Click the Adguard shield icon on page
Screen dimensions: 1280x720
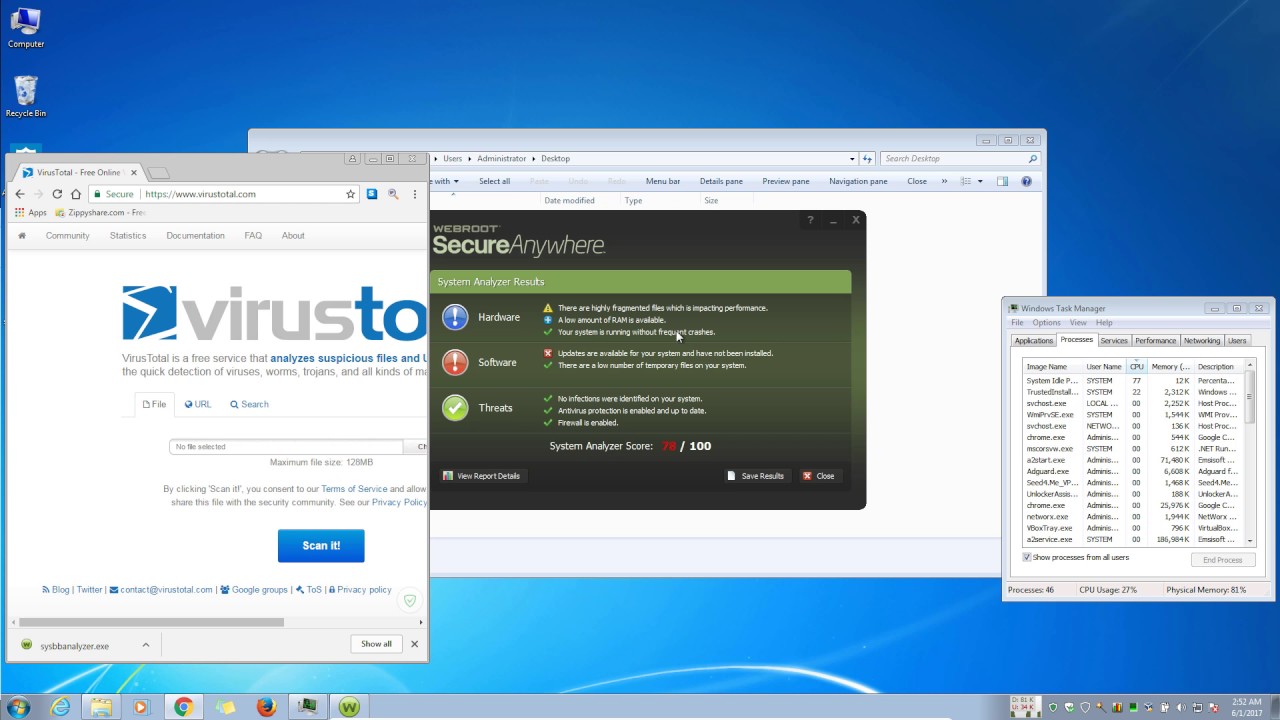pyautogui.click(x=408, y=600)
